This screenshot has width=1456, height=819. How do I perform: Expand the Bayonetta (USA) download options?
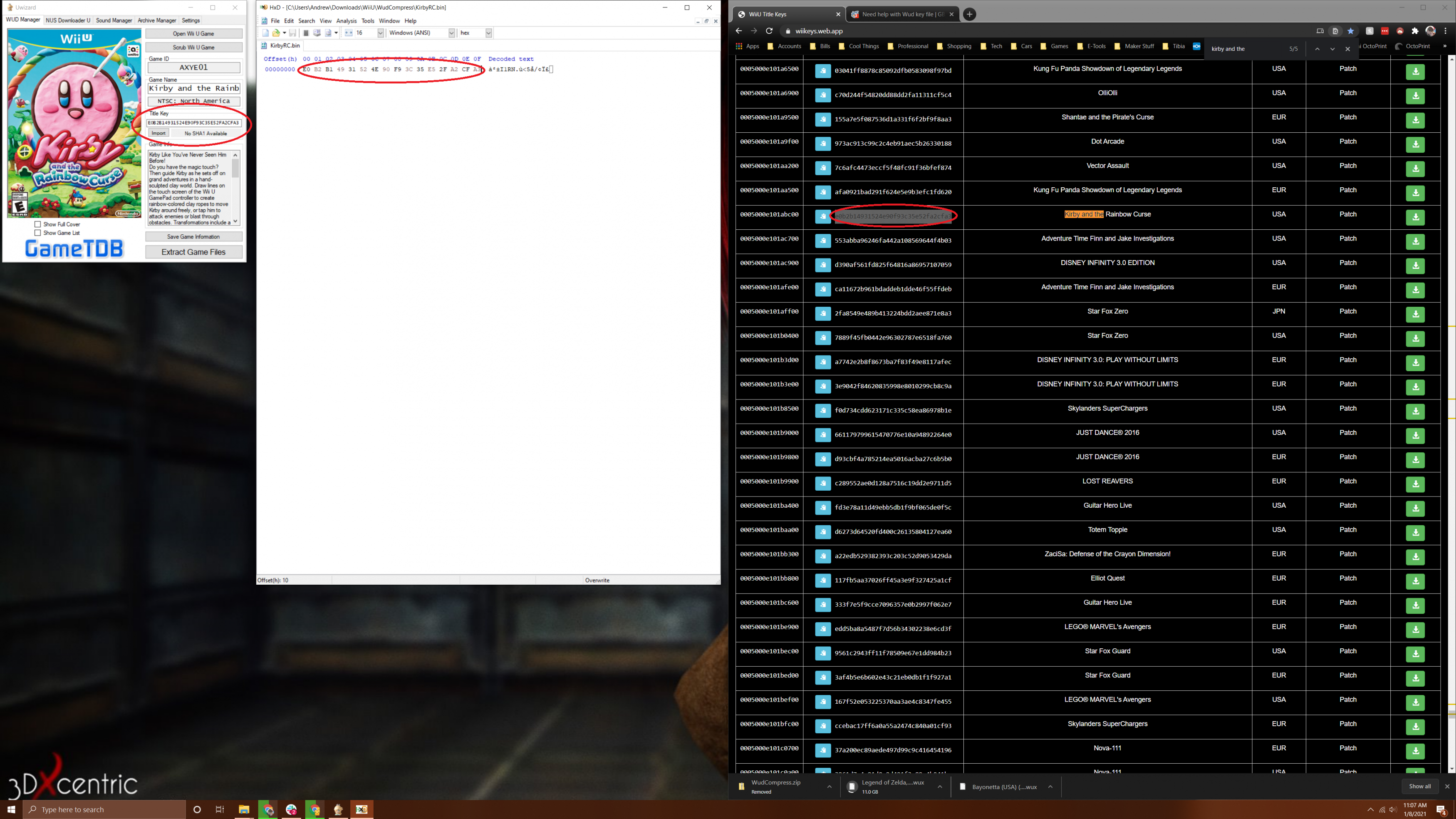pos(1050,787)
